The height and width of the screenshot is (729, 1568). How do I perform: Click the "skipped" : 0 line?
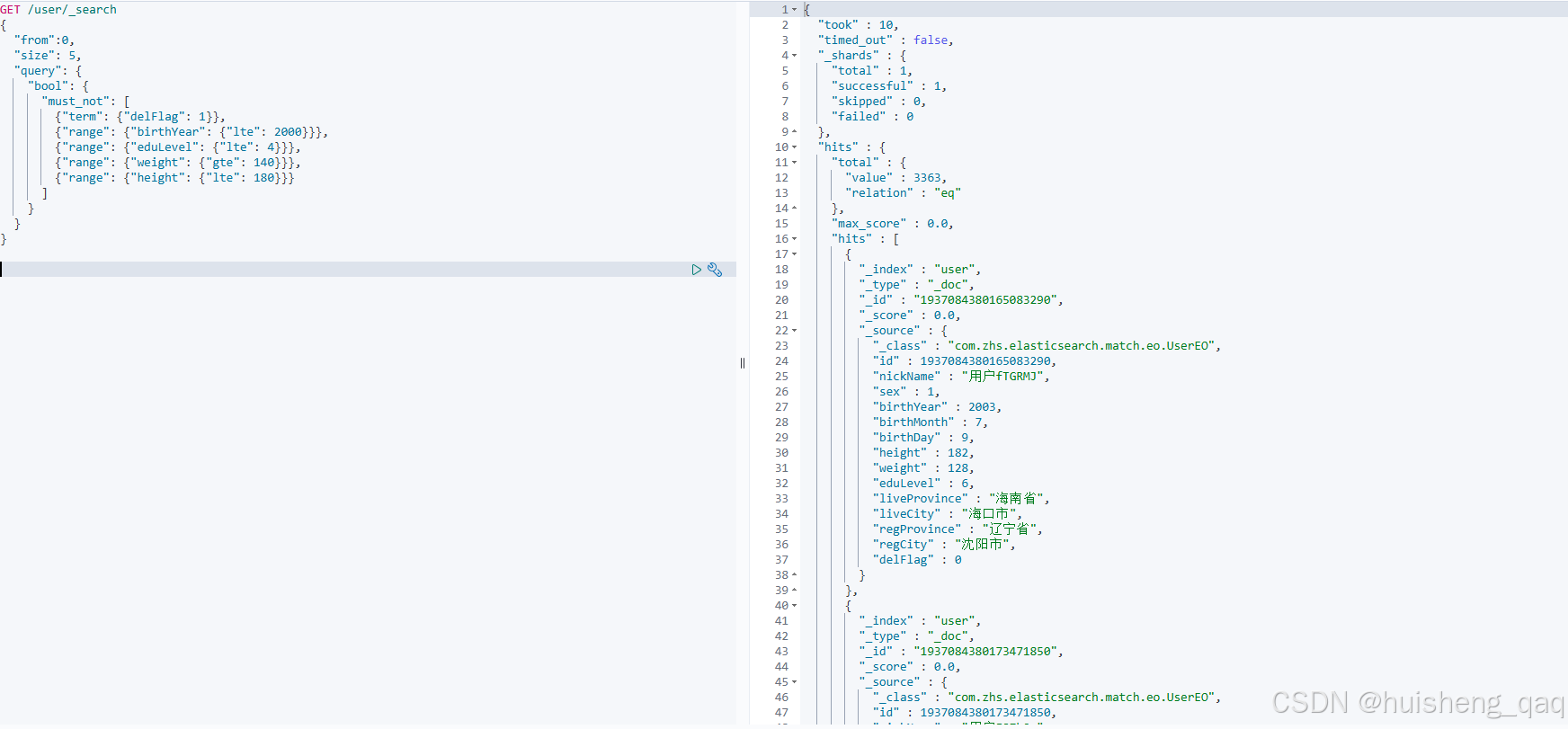click(878, 102)
